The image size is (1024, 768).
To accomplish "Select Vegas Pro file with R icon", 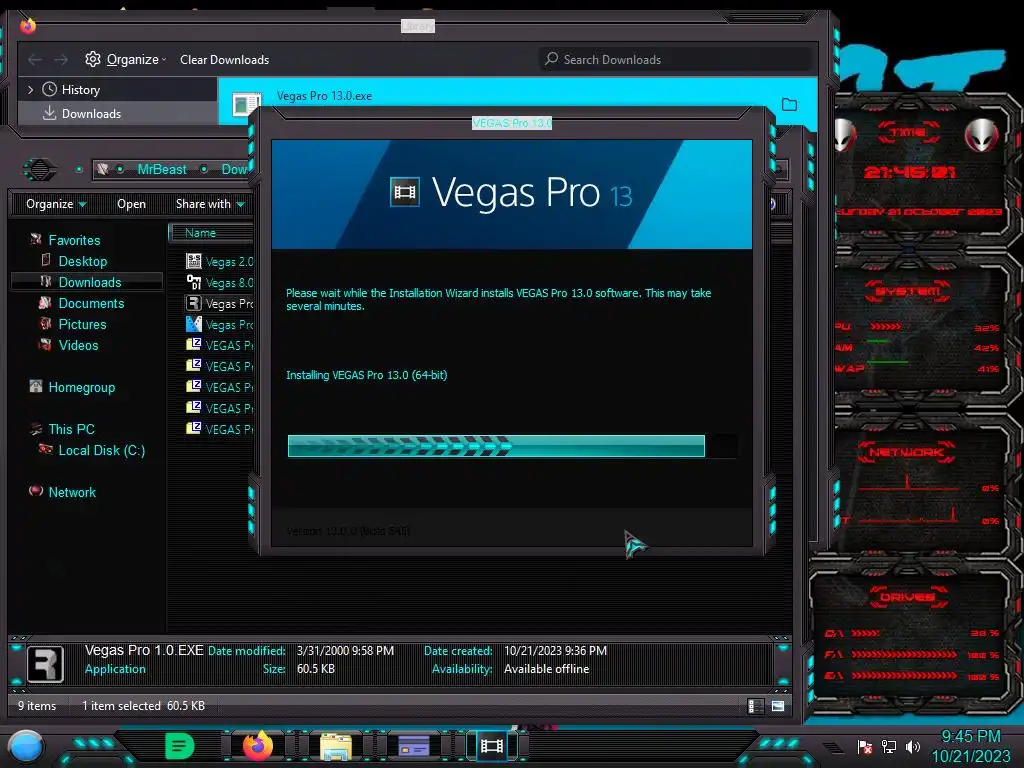I will click(x=193, y=303).
